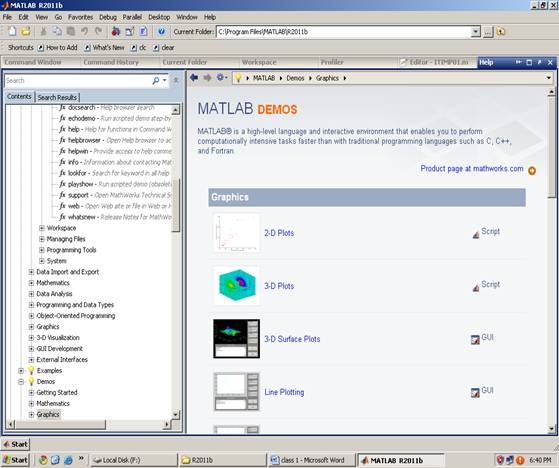Screen dimensions: 559x468
Task: Click the contents tree vertical scrollbar thumb
Action: [176, 206]
